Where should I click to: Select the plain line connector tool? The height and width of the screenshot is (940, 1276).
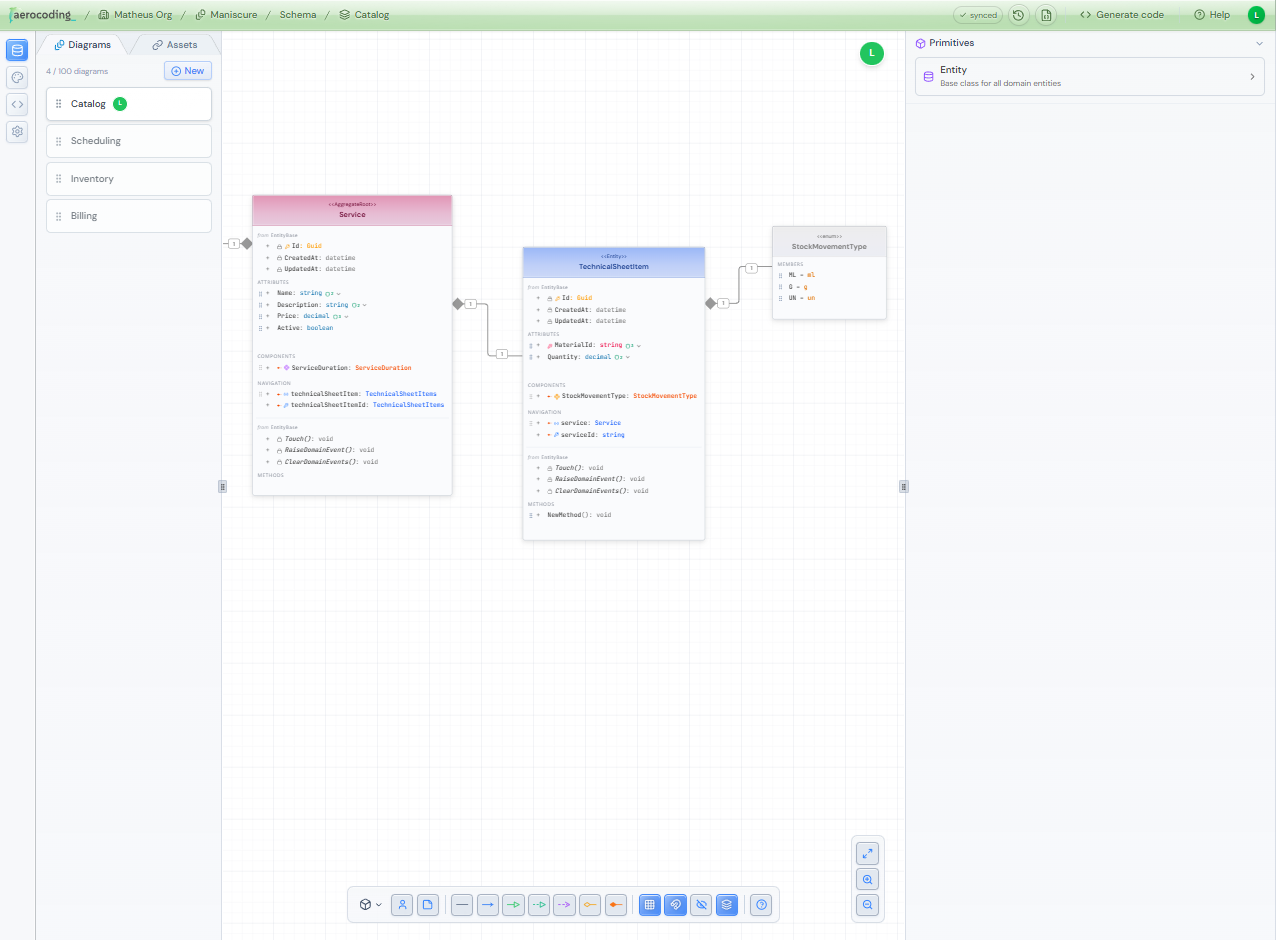coord(461,904)
